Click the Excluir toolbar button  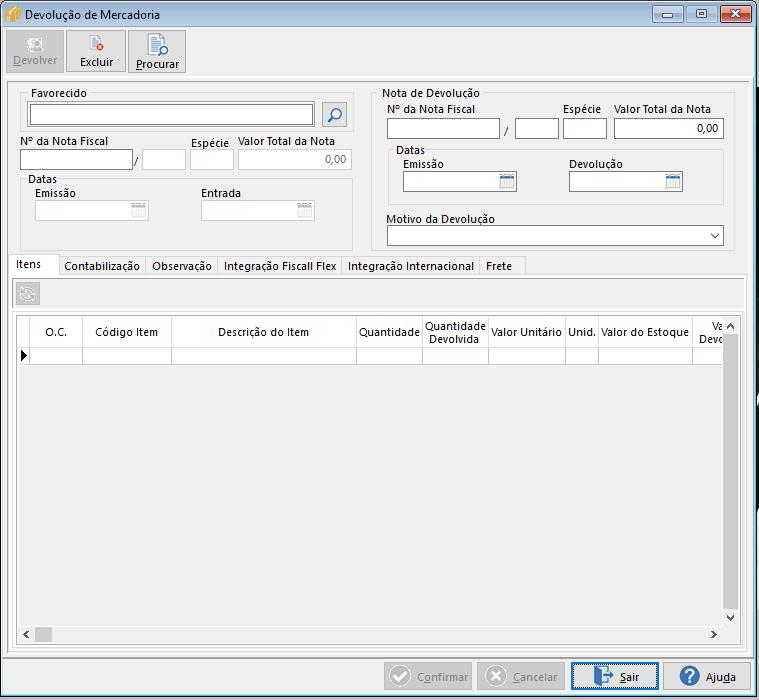point(96,51)
